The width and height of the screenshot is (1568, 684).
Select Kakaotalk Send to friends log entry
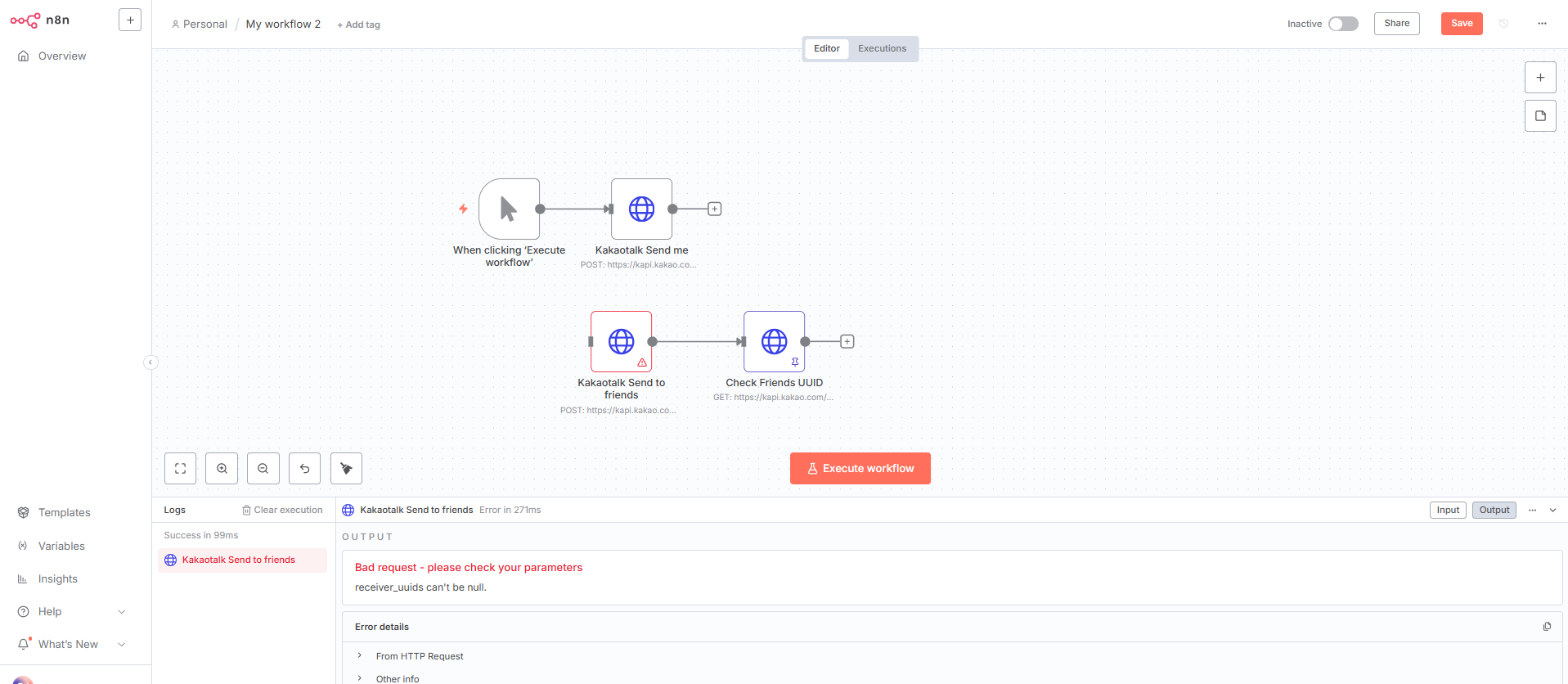pos(242,560)
